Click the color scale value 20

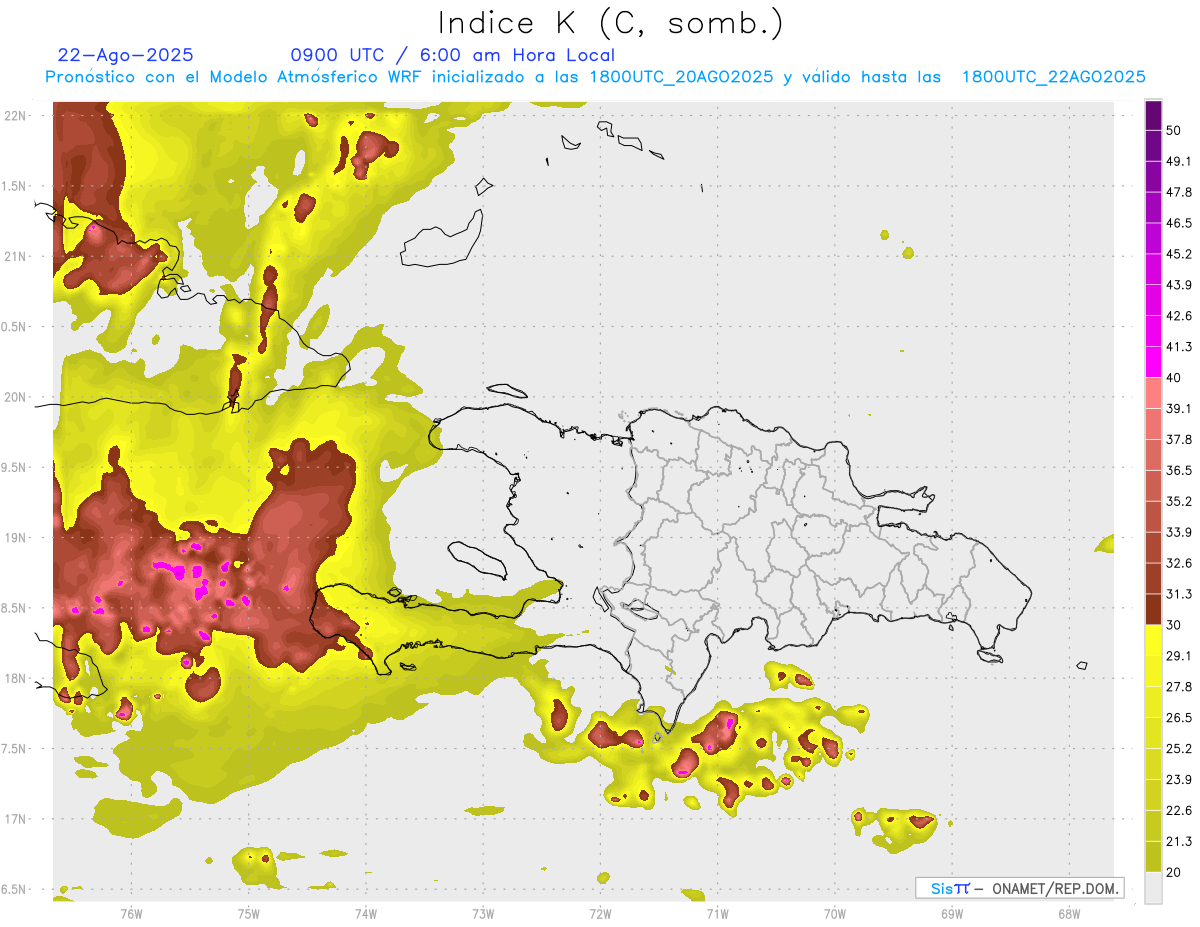[x=1173, y=873]
